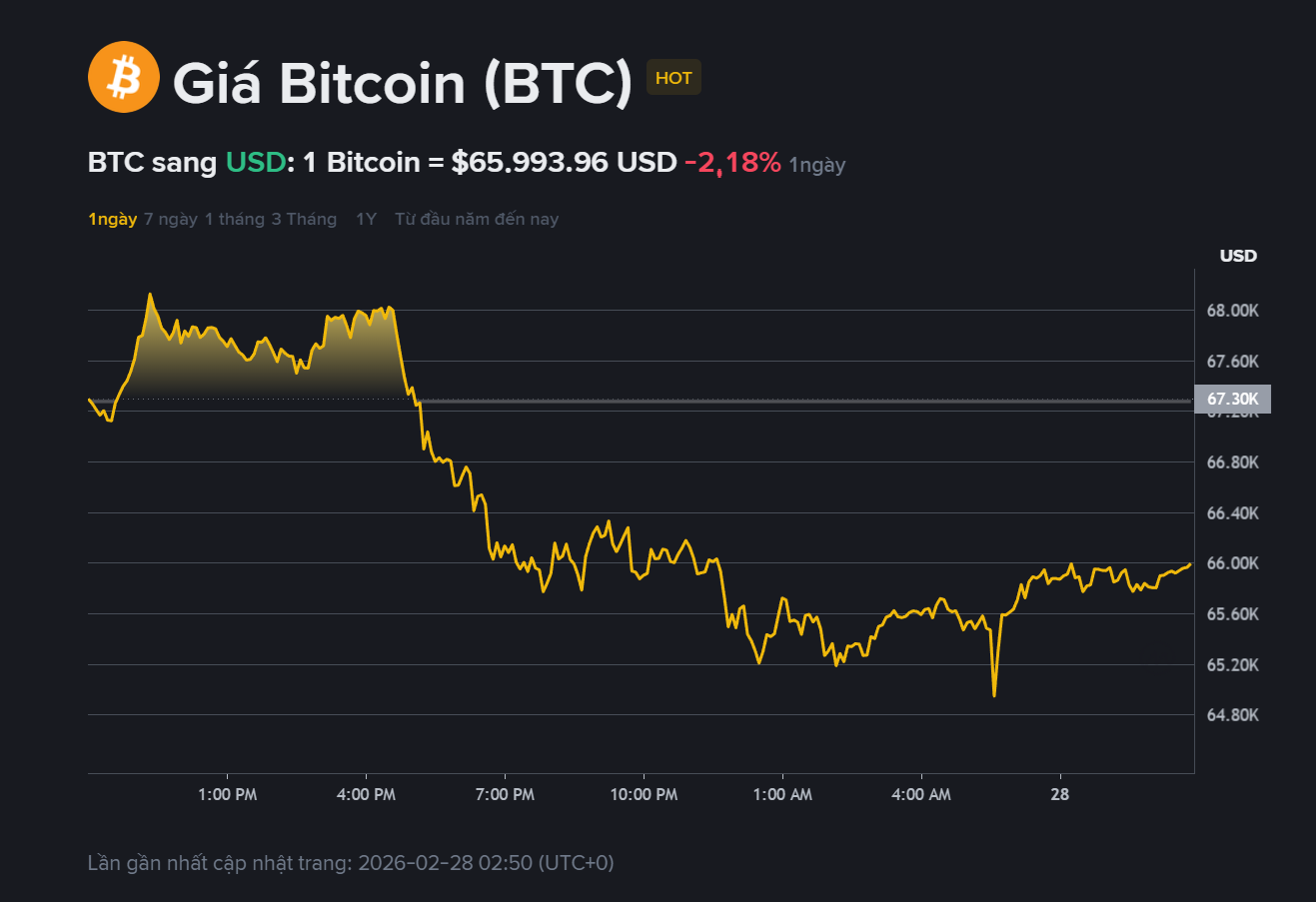1316x902 pixels.
Task: Click the 64.80K axis label
Action: [1232, 715]
